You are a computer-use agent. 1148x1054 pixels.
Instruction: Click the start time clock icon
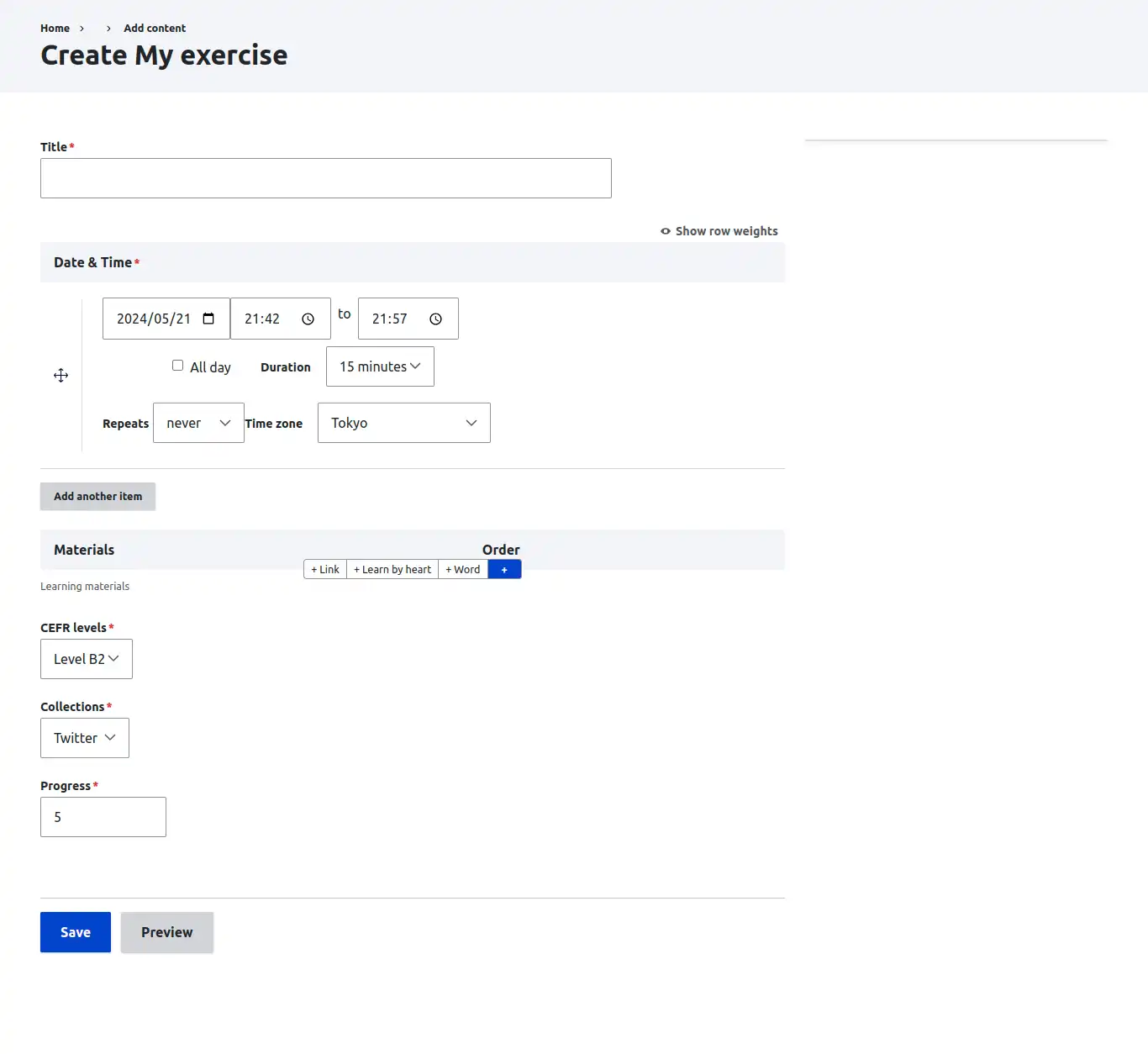(x=308, y=319)
